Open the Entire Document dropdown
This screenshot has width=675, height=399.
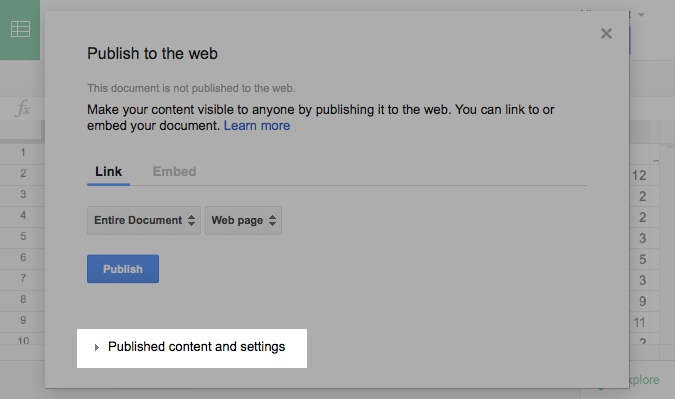144,220
